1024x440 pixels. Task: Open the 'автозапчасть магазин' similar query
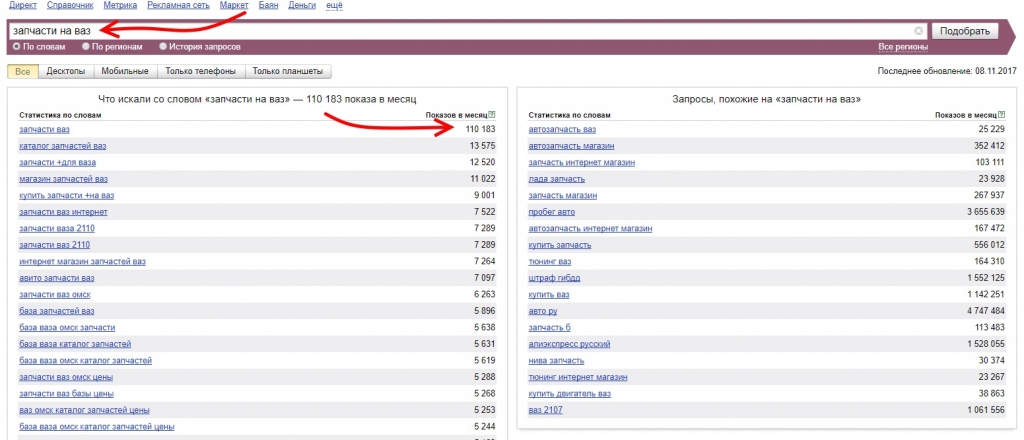[x=571, y=146]
